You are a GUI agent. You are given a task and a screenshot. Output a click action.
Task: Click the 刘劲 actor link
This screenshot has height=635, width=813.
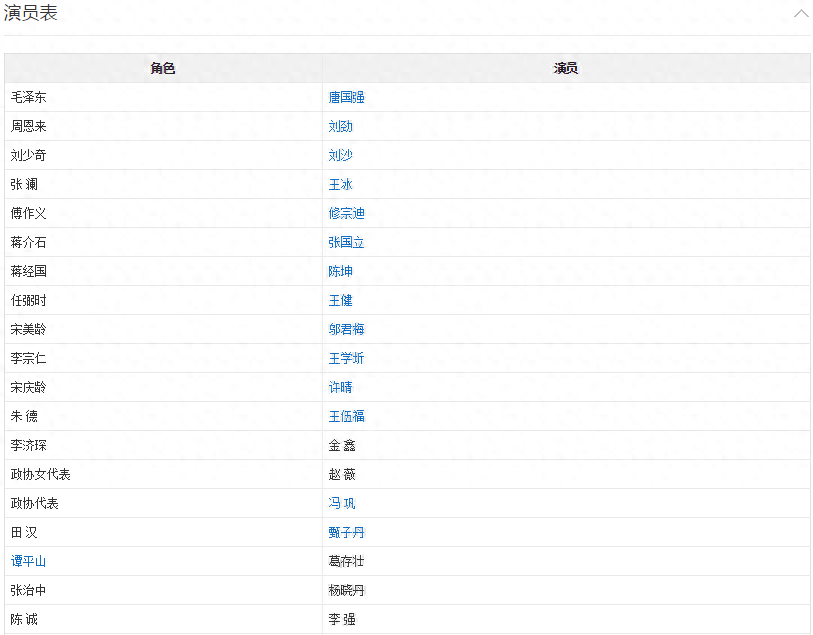340,127
